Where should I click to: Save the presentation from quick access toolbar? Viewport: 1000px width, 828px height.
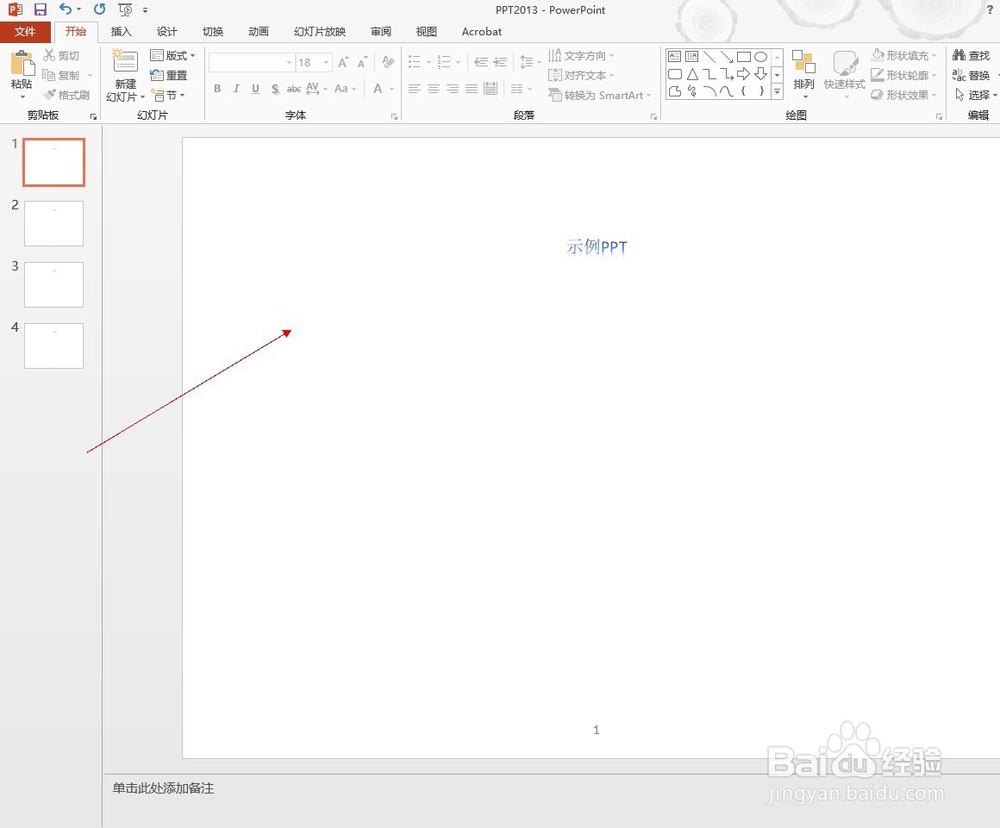click(x=40, y=10)
